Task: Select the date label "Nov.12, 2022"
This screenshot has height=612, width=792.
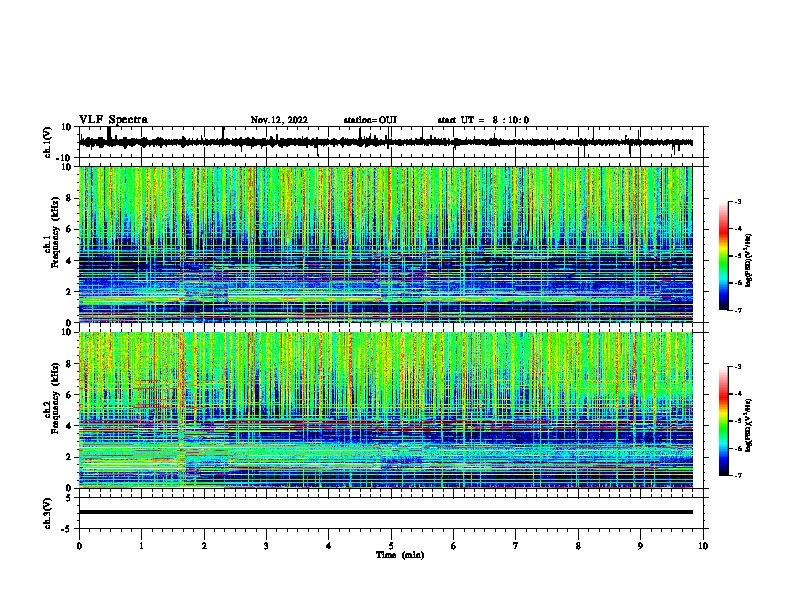Action: [279, 120]
